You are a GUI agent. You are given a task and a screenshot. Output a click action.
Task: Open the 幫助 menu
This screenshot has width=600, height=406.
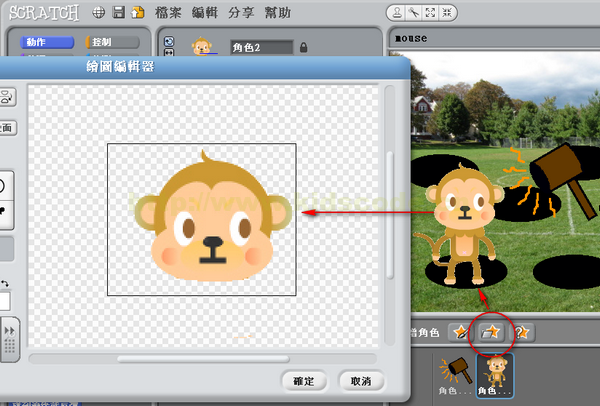point(278,13)
